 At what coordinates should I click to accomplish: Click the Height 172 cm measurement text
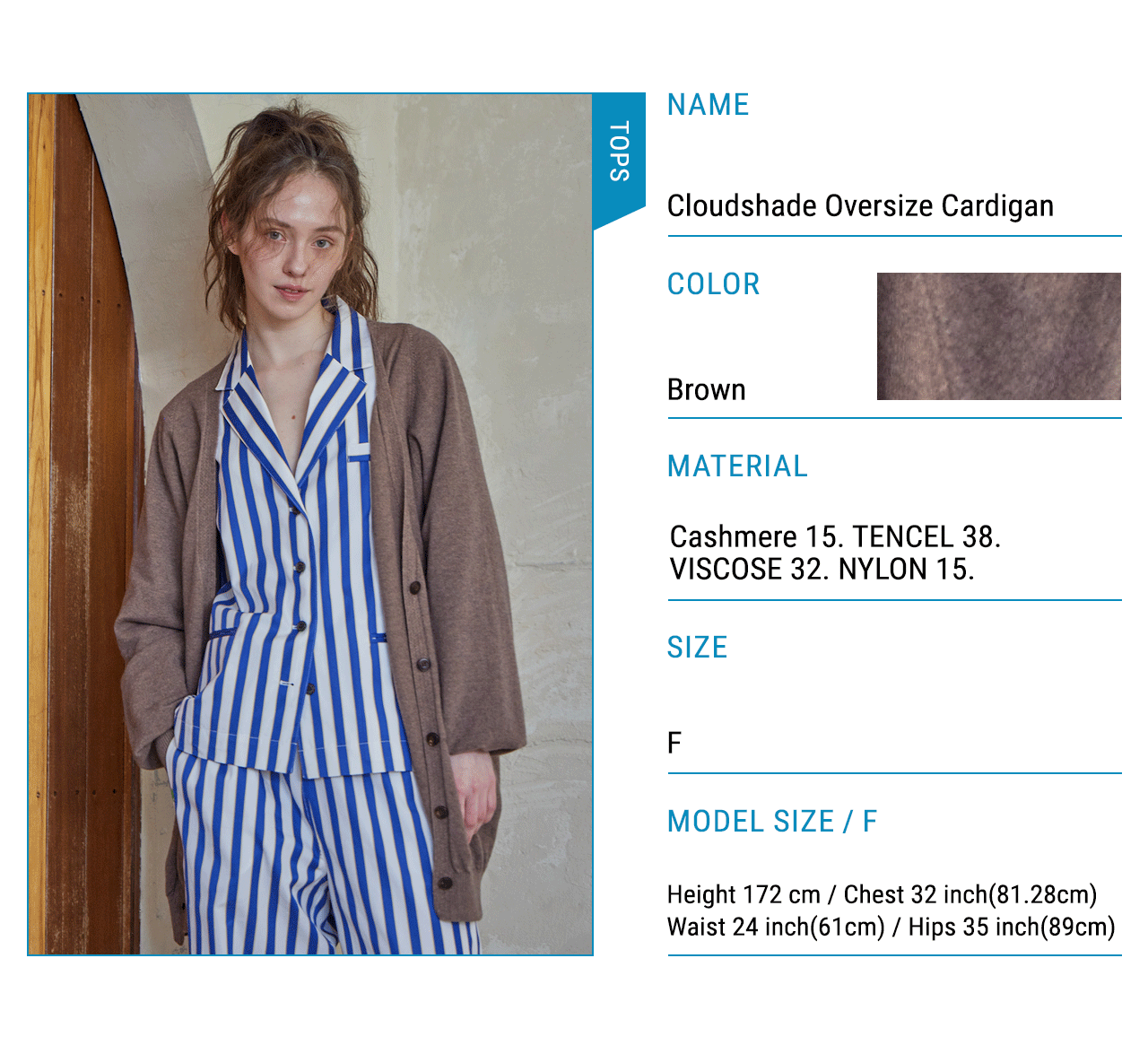pos(744,895)
